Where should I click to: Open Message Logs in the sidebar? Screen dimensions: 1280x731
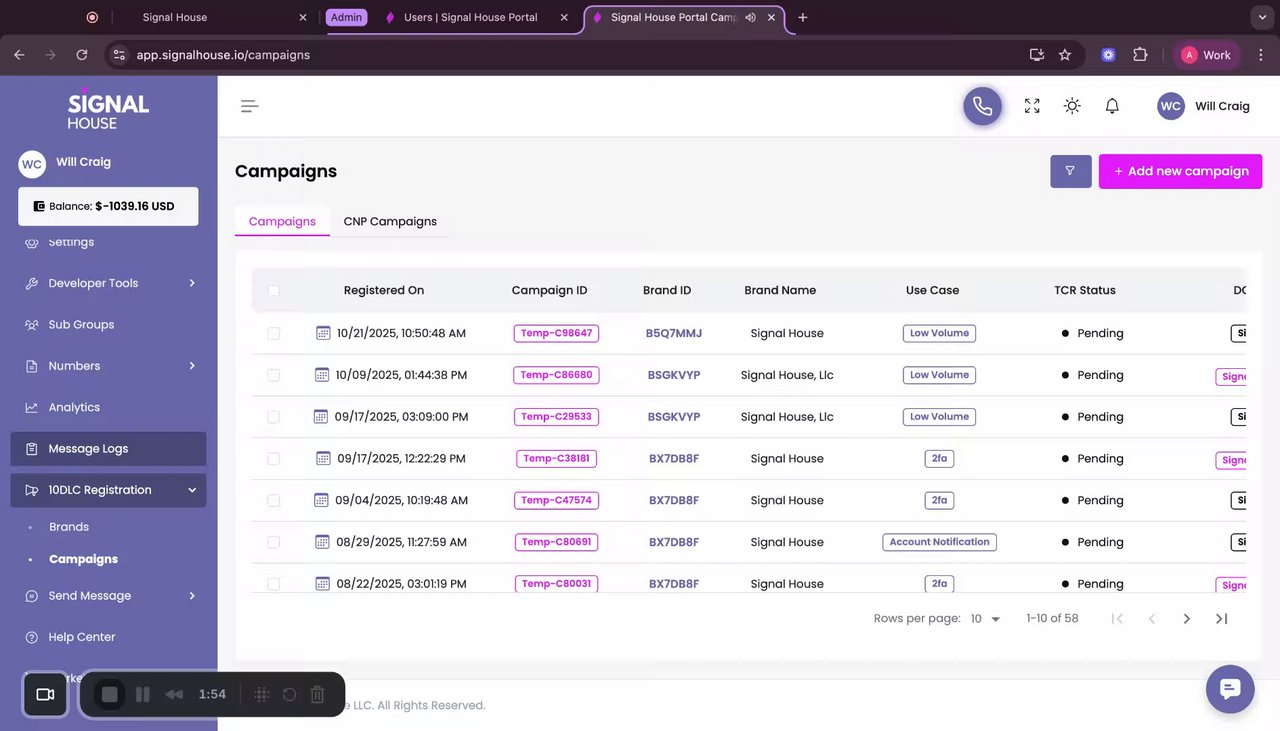pyautogui.click(x=88, y=449)
